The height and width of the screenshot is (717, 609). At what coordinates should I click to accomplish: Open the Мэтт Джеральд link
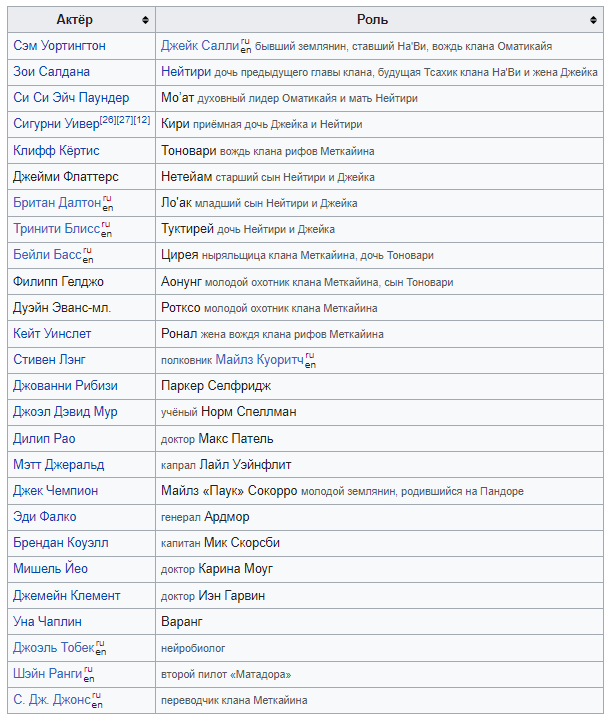coord(59,465)
